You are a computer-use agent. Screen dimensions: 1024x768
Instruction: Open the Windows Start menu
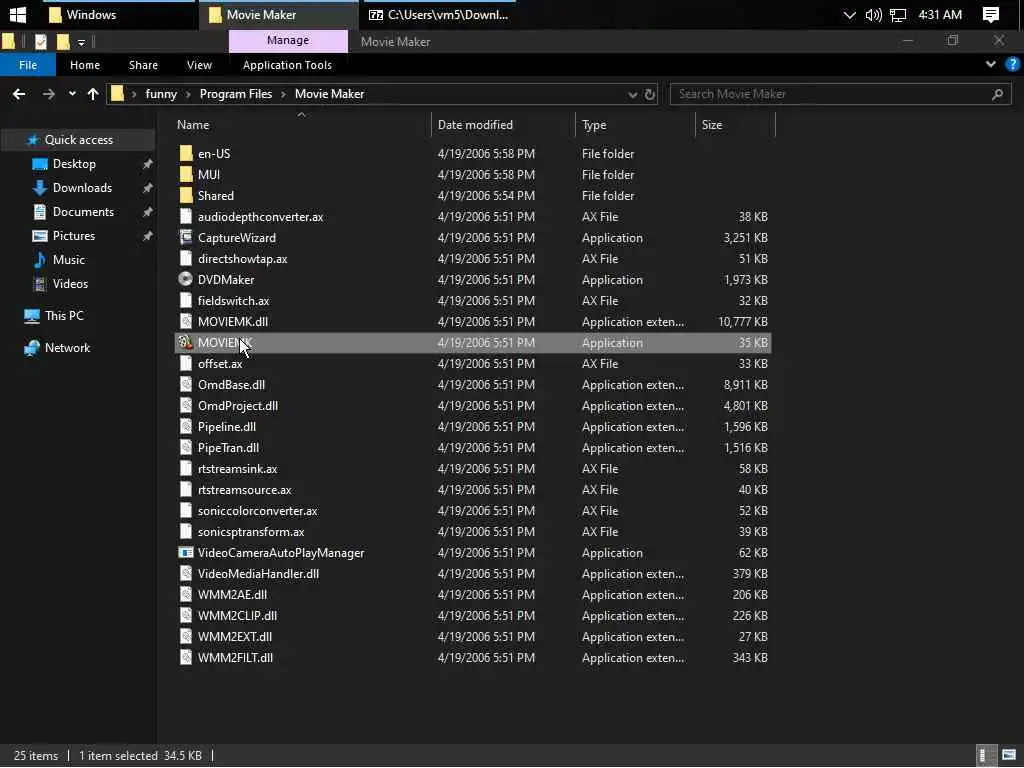[18, 14]
